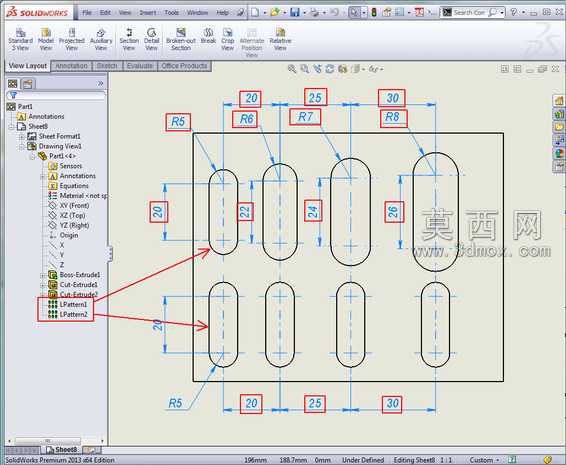
Task: Select the Model View tool
Action: click(x=46, y=39)
